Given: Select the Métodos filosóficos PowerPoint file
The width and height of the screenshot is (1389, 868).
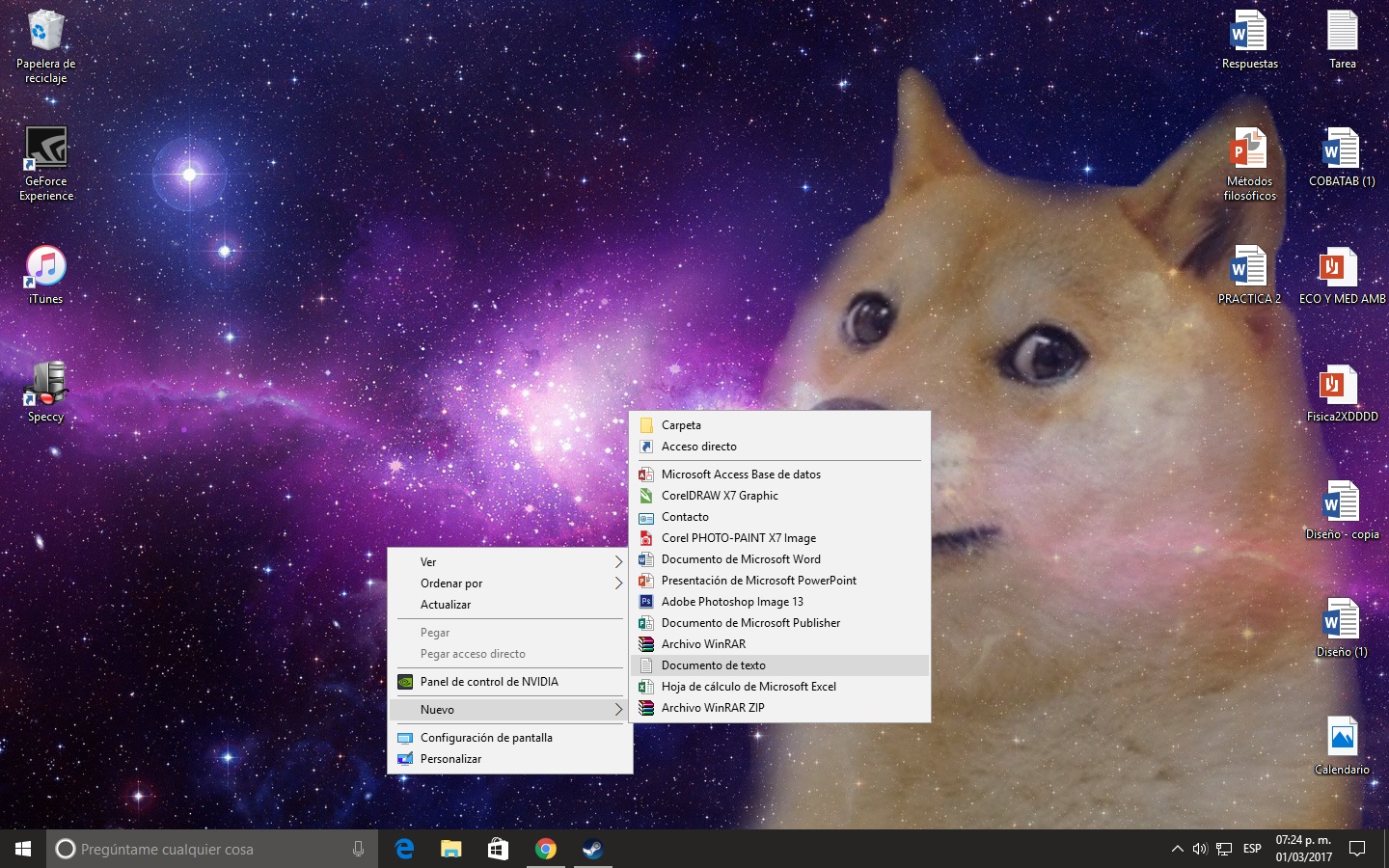Looking at the screenshot, I should 1249,165.
